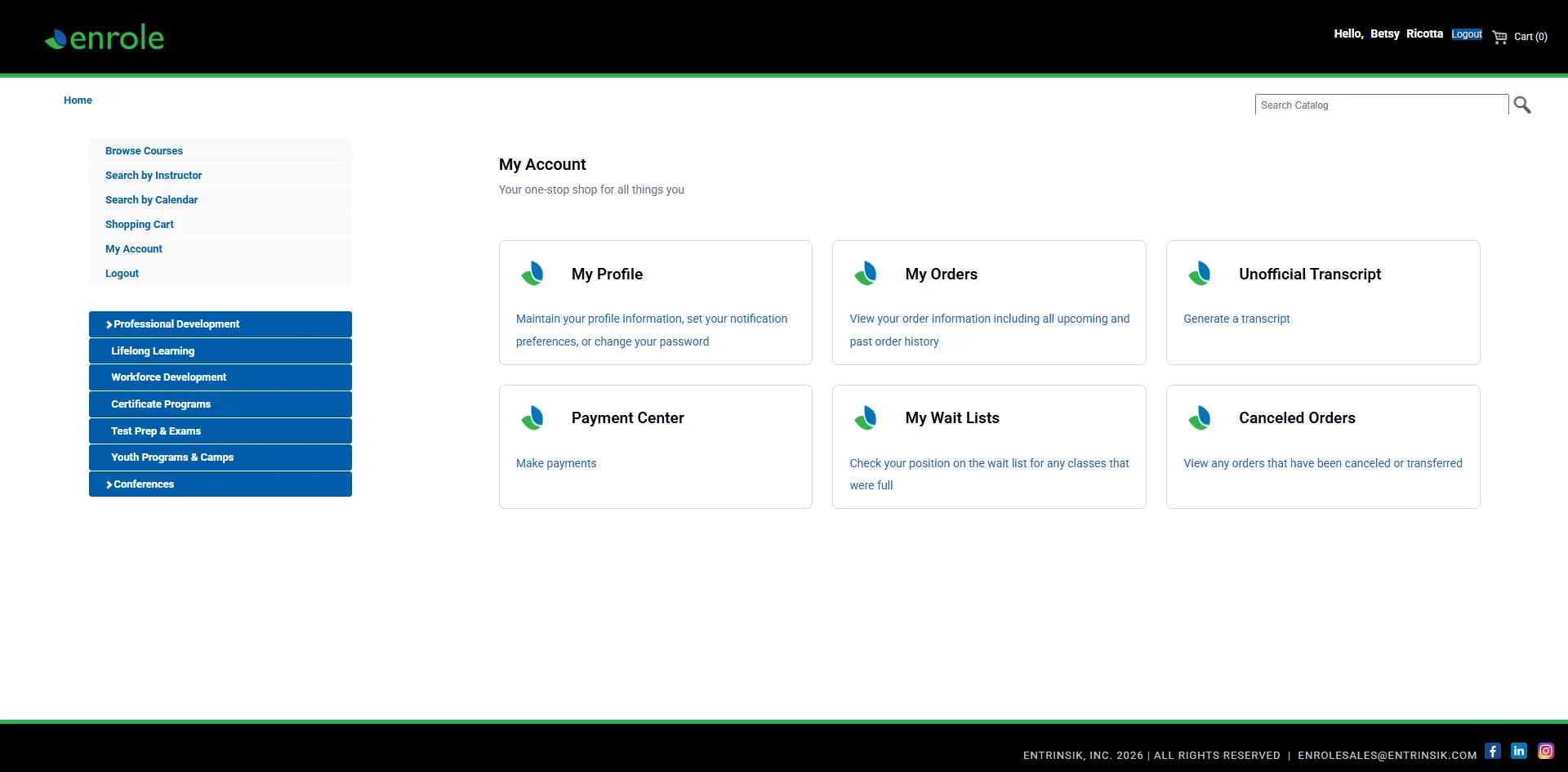
Task: Click the leaf icon on Payment Center card
Action: click(x=532, y=417)
